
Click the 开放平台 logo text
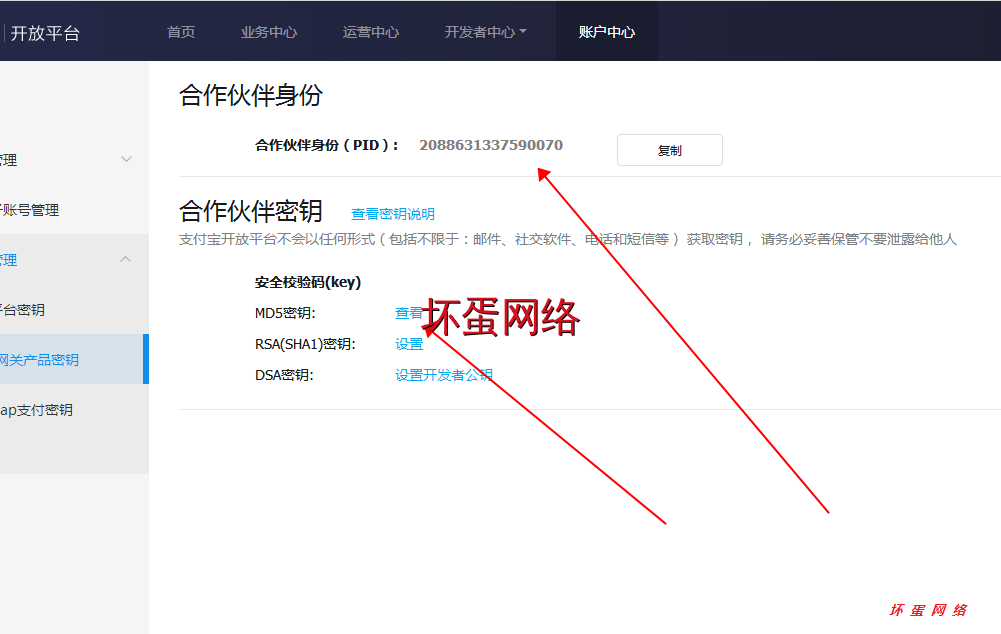tap(45, 33)
